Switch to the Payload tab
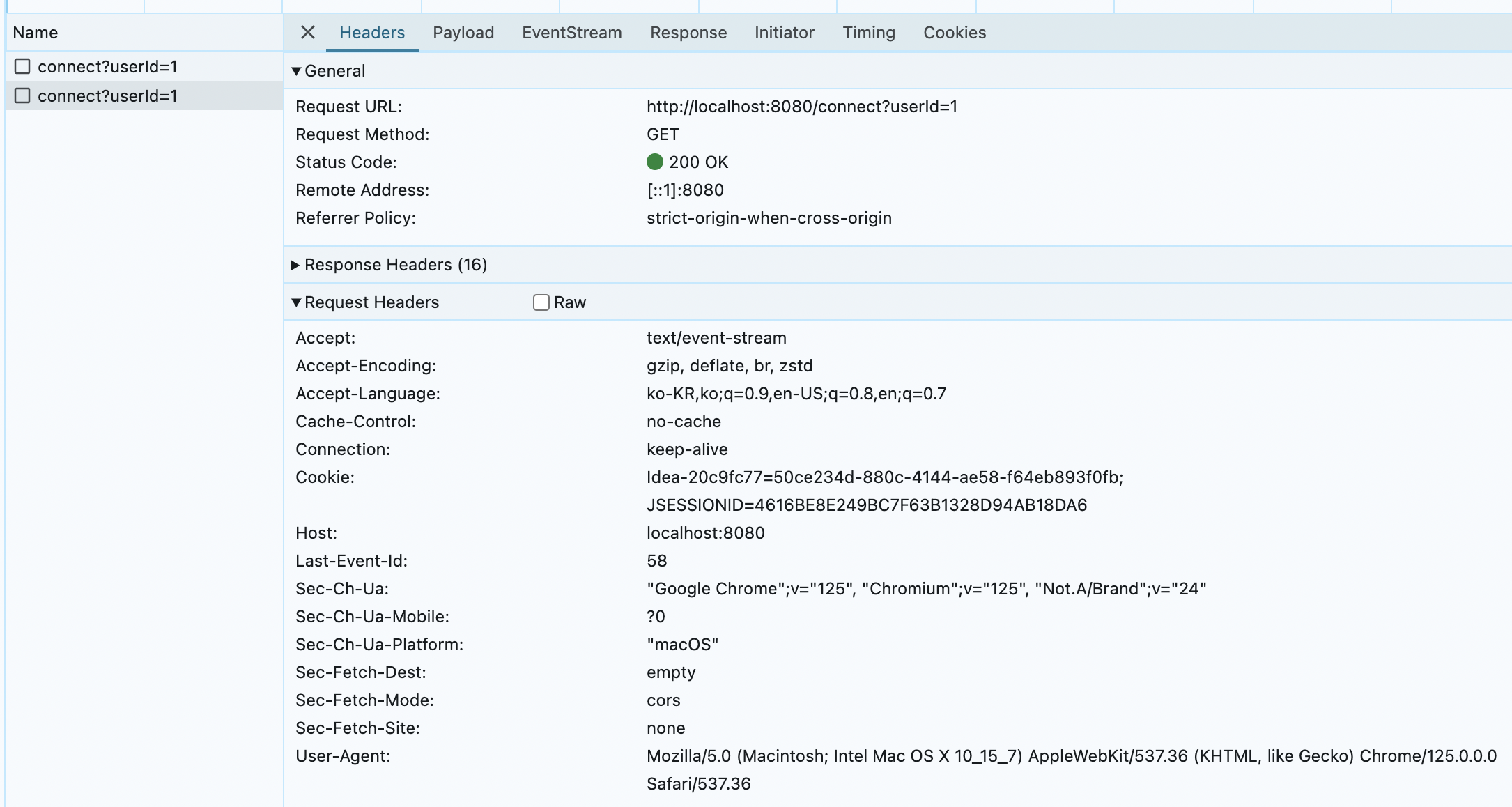 point(463,33)
